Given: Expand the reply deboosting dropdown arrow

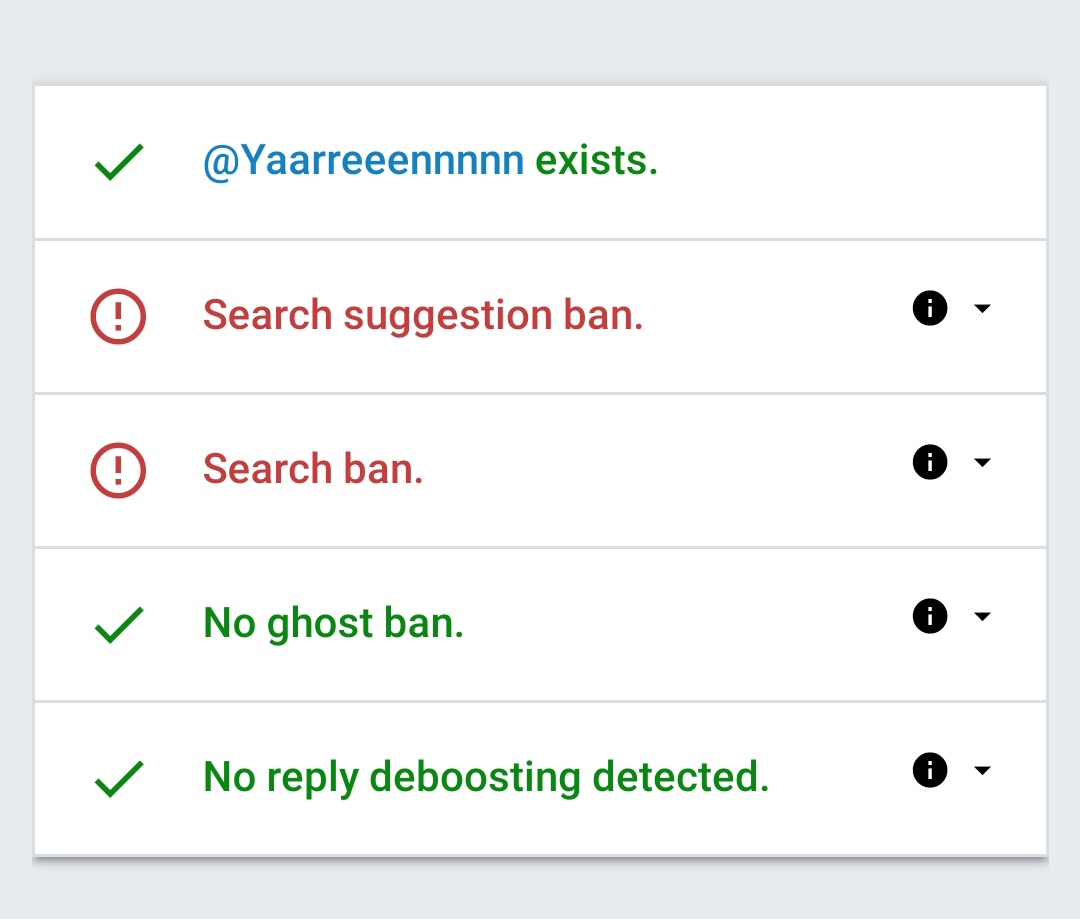Looking at the screenshot, I should click(x=982, y=770).
